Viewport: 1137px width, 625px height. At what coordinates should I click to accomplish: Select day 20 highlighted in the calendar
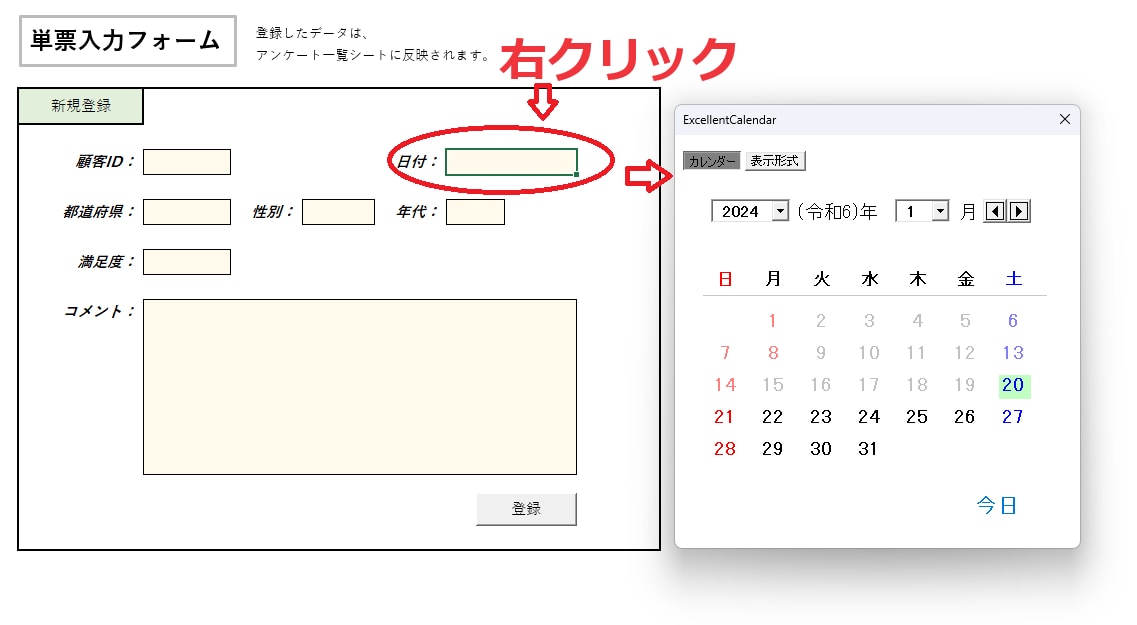pos(1014,385)
